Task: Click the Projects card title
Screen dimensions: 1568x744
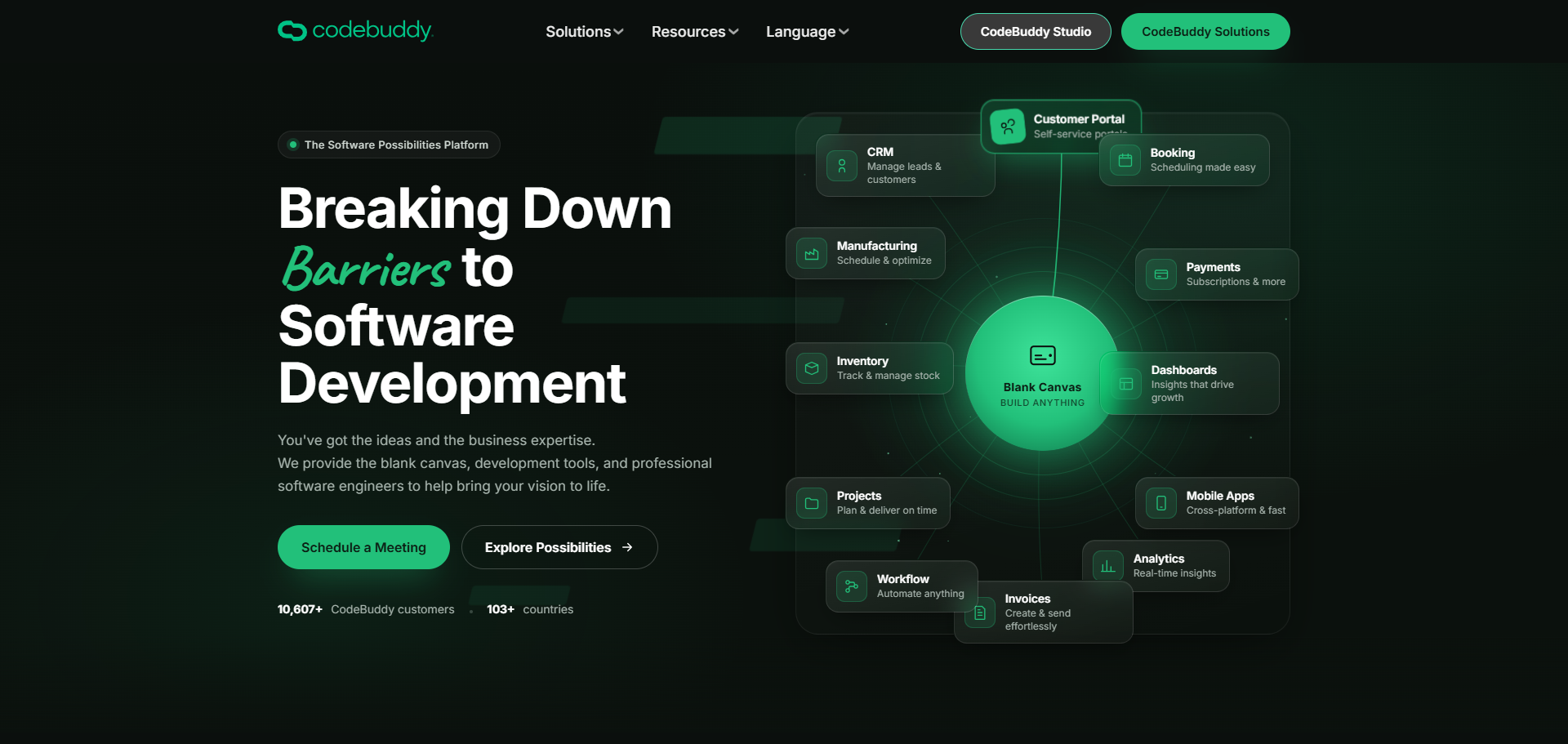Action: (x=858, y=496)
